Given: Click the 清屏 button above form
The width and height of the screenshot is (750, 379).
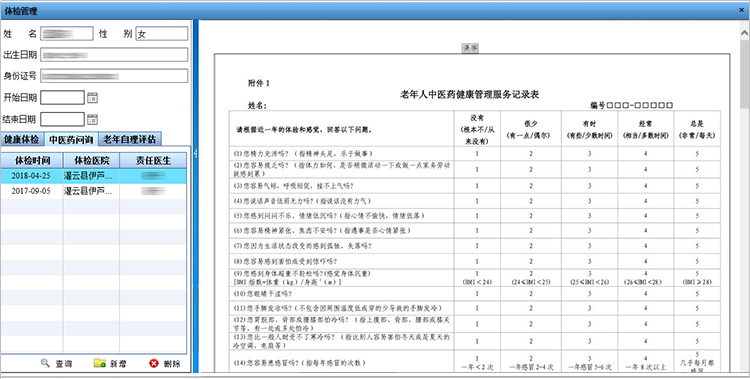Looking at the screenshot, I should (470, 48).
